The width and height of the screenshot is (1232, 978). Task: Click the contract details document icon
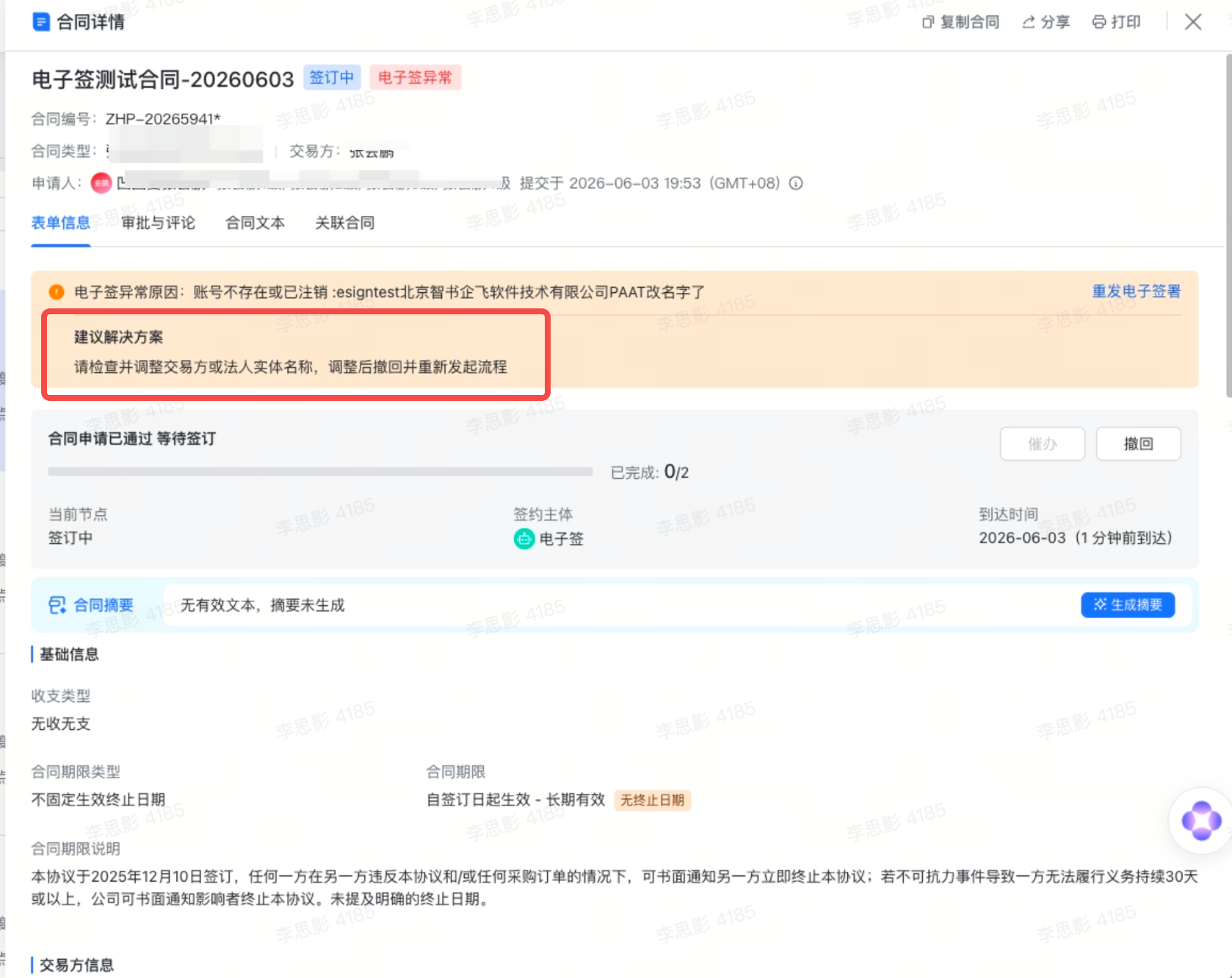[41, 22]
